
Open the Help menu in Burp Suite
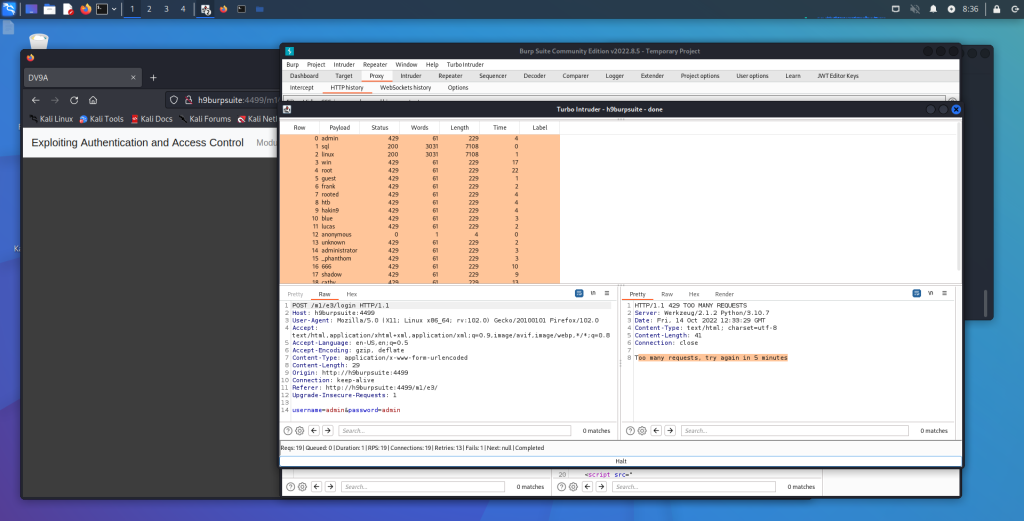(x=432, y=65)
